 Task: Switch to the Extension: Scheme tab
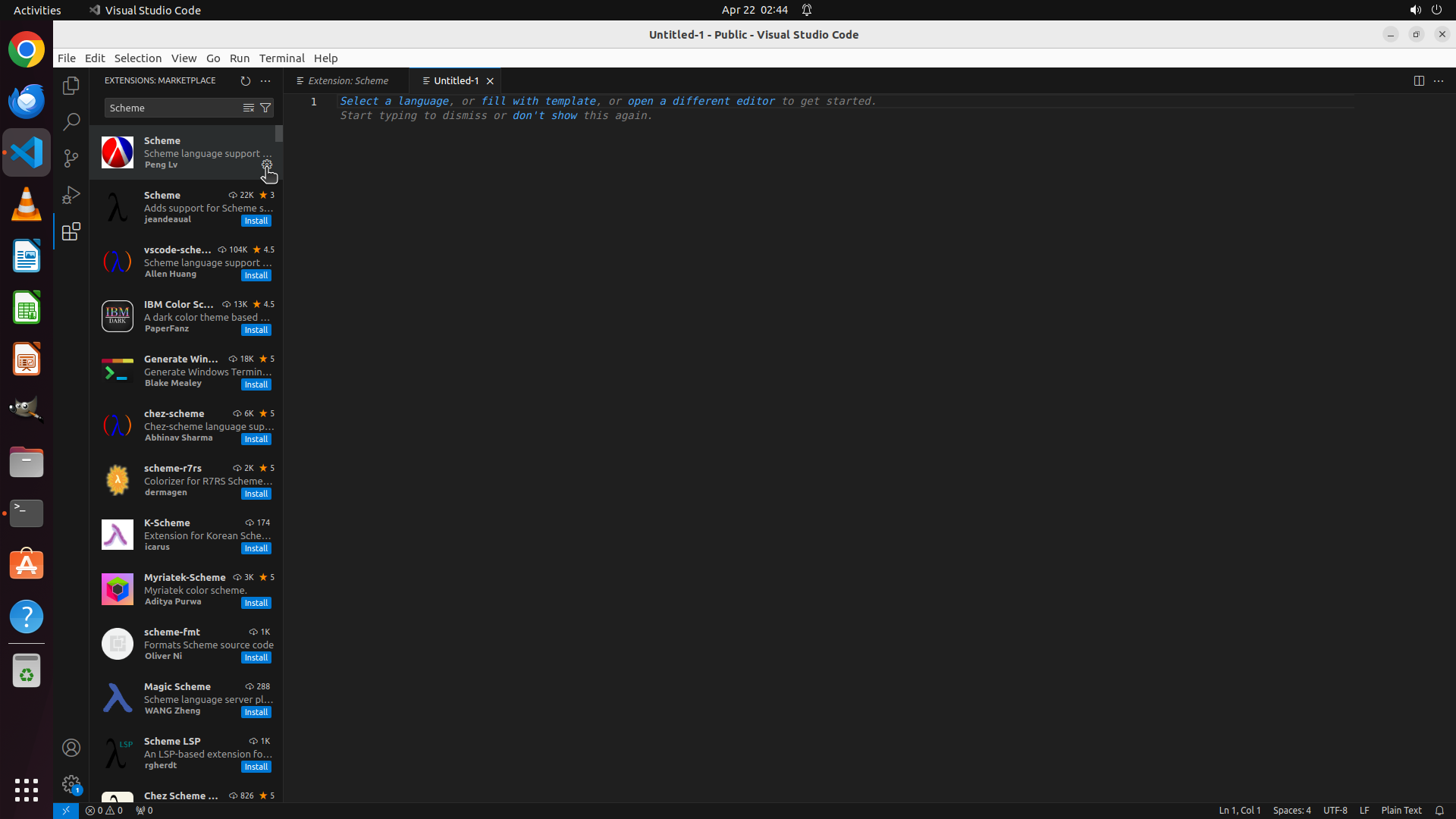tap(347, 80)
